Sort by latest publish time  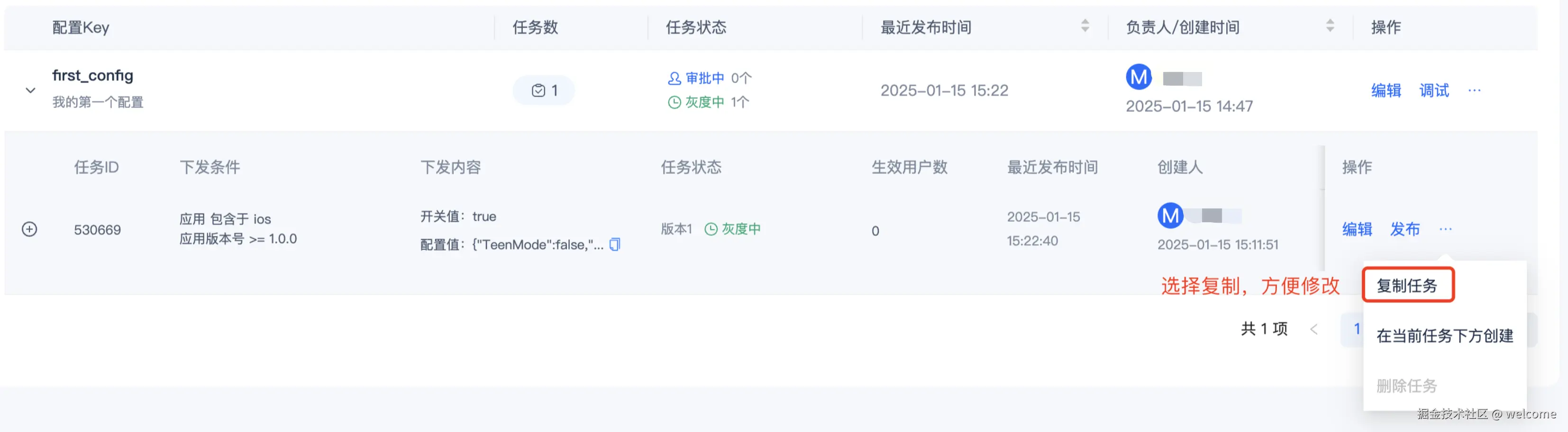1085,26
